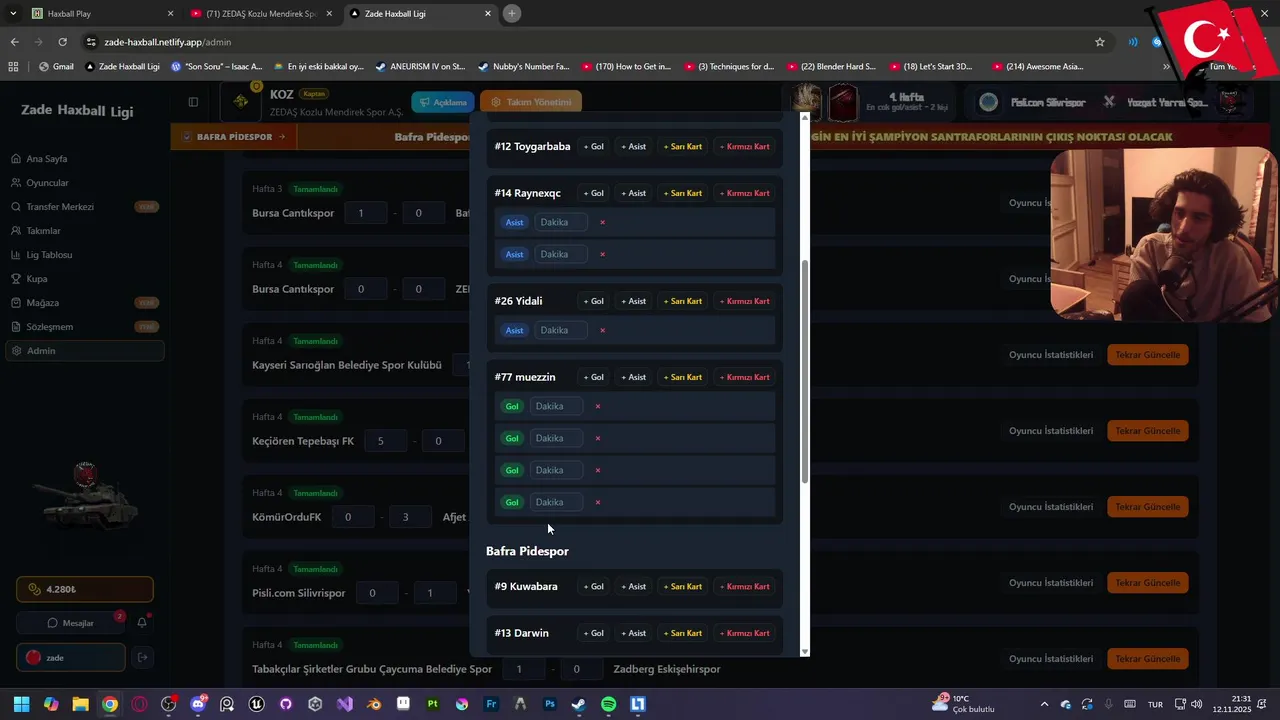Screen dimensions: 1280x720
Task: Click the KOZ team logo badge
Action: [241, 101]
